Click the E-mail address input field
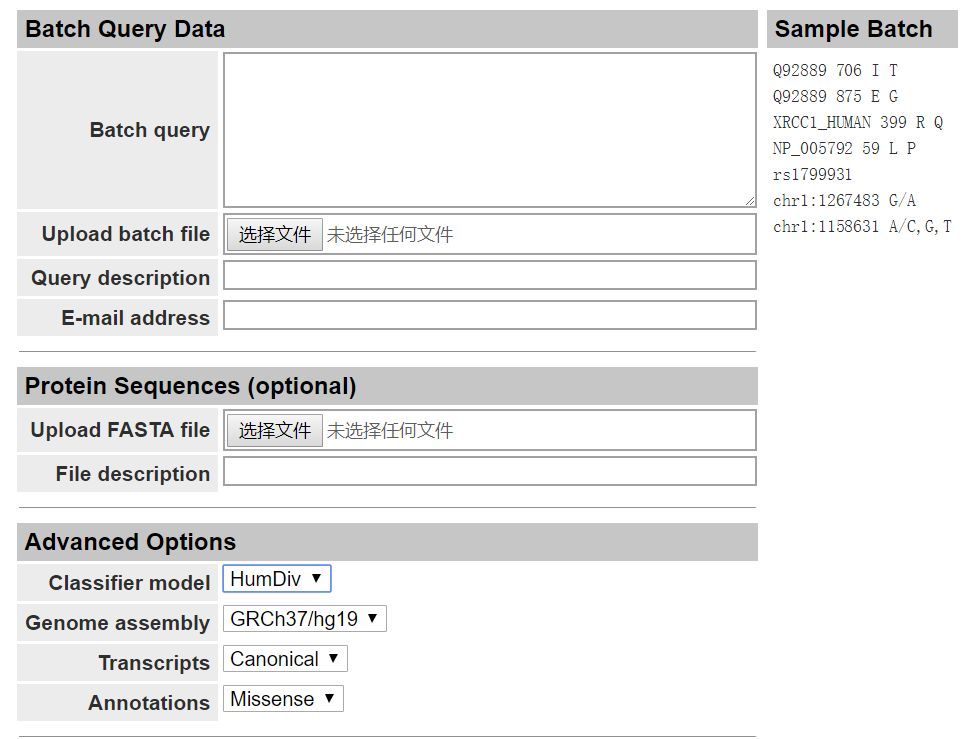962x739 pixels. point(489,316)
